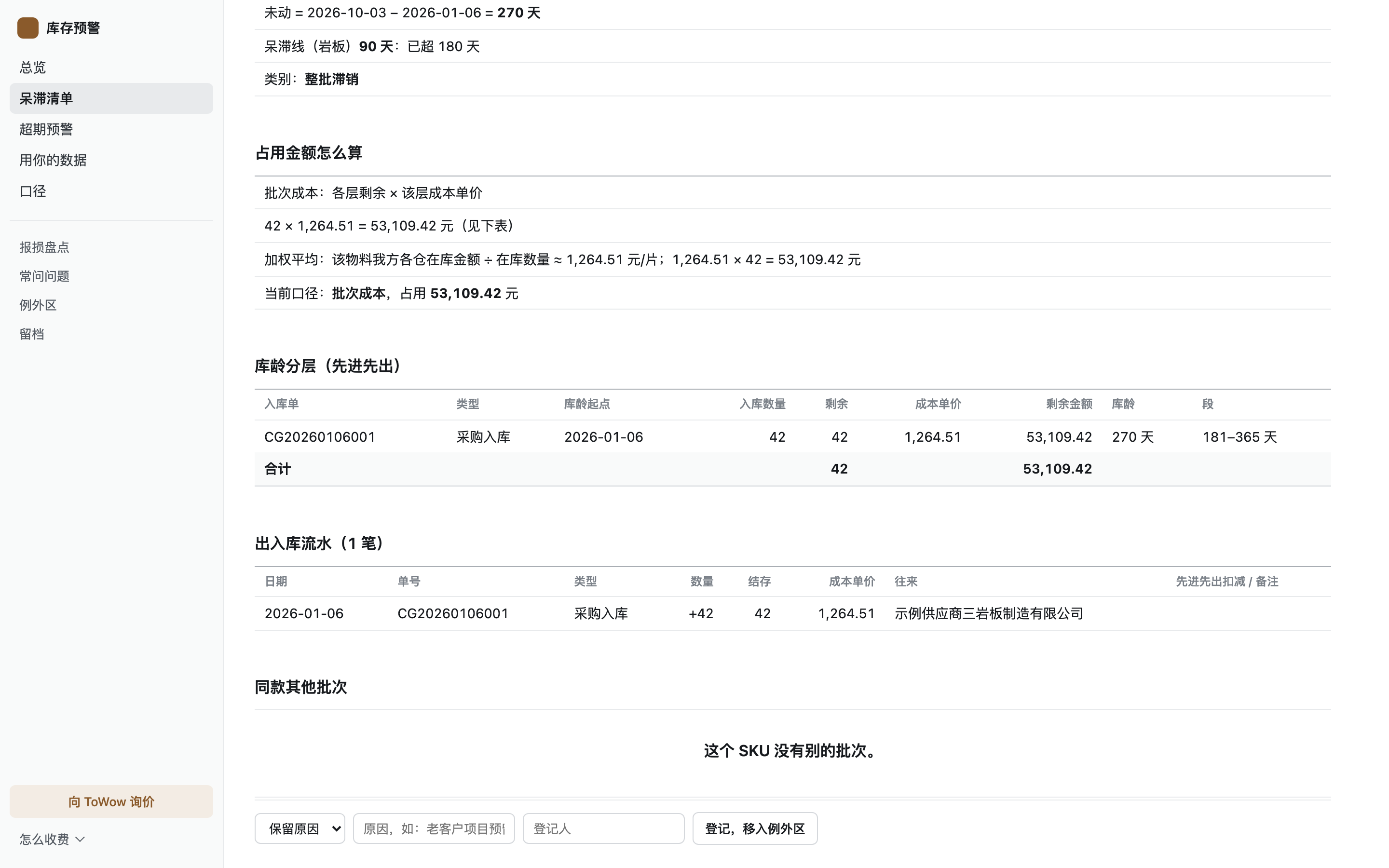
Task: Select 呆滞清单 in the sidebar
Action: tap(111, 98)
